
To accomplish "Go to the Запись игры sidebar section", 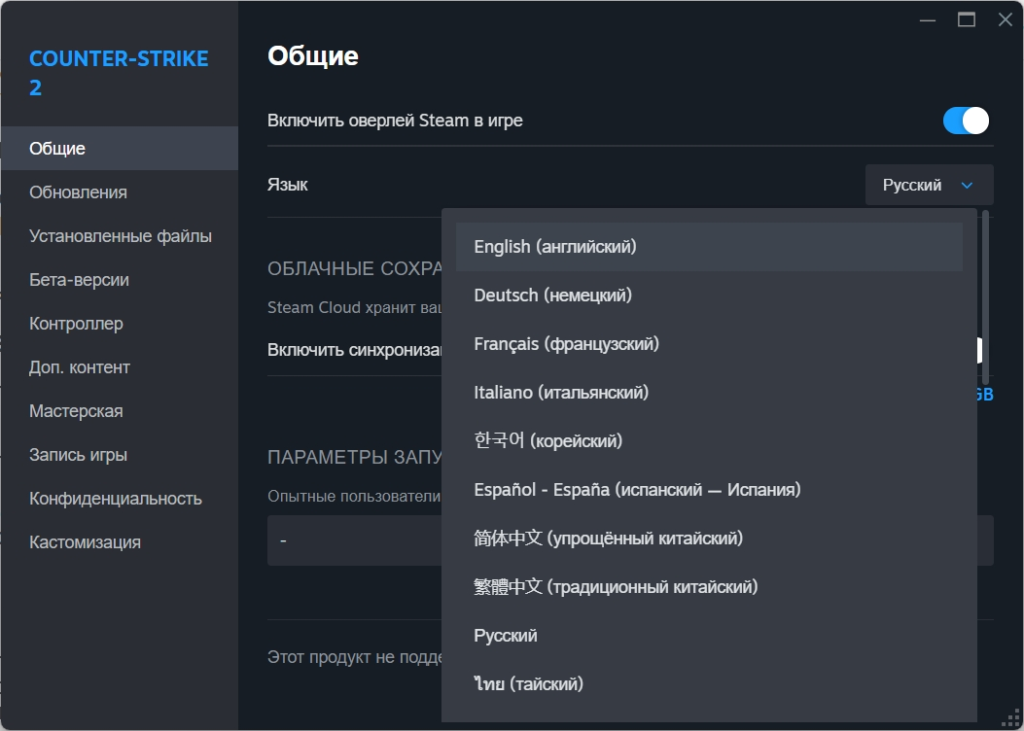I will coord(78,455).
